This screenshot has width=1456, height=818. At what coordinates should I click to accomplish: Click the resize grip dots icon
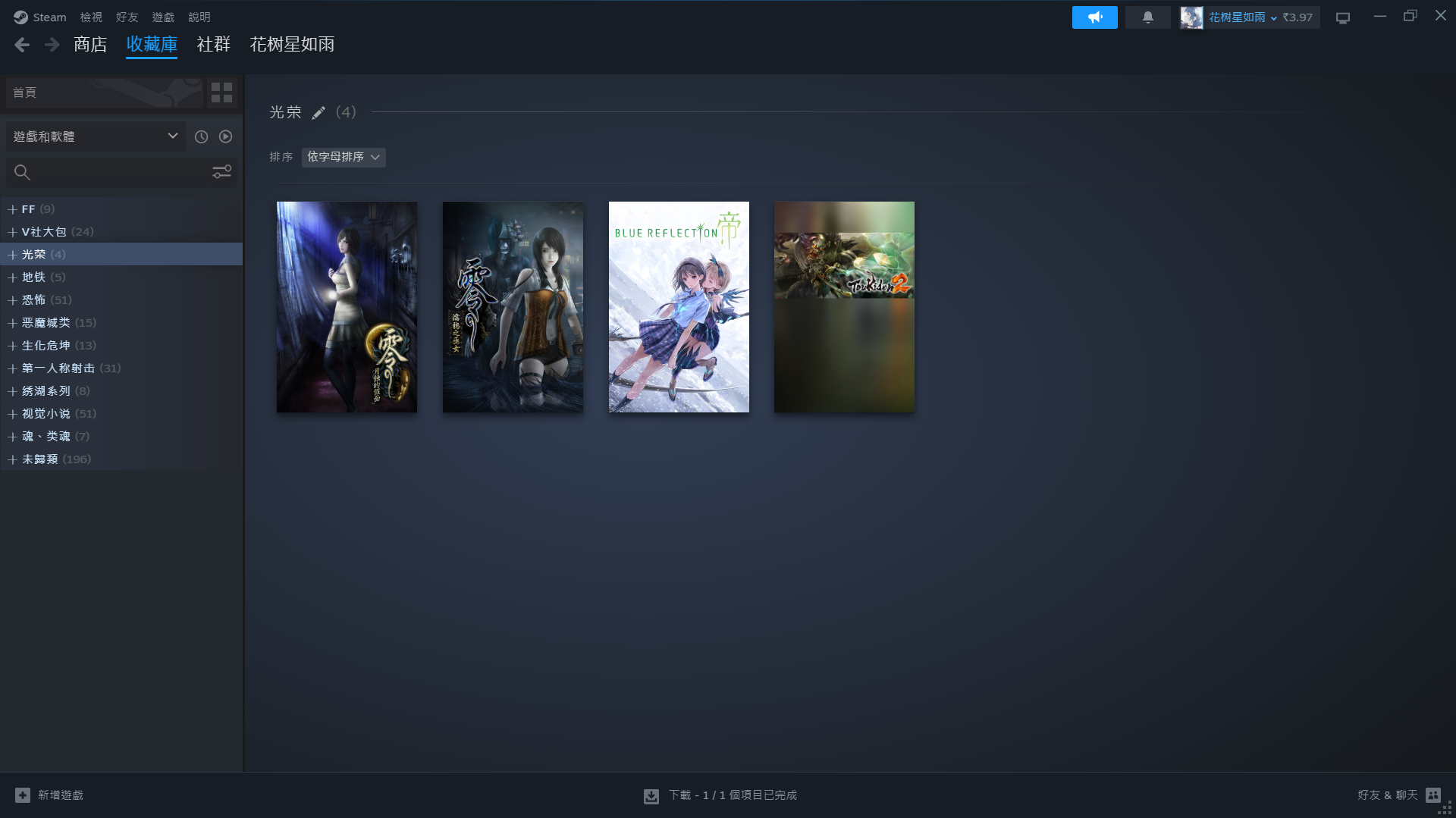pos(1445,808)
